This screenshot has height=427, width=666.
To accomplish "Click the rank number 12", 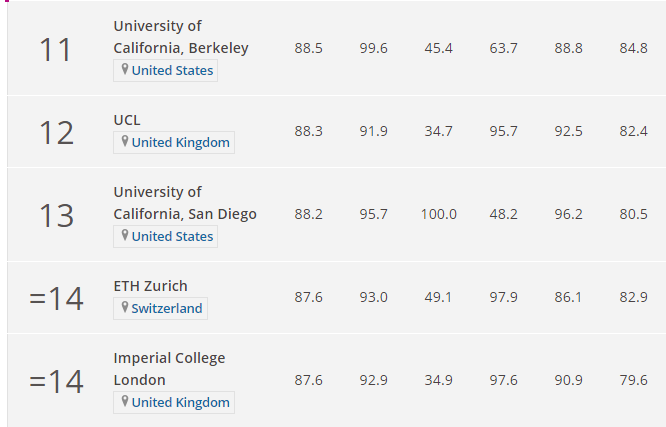I will coord(56,132).
